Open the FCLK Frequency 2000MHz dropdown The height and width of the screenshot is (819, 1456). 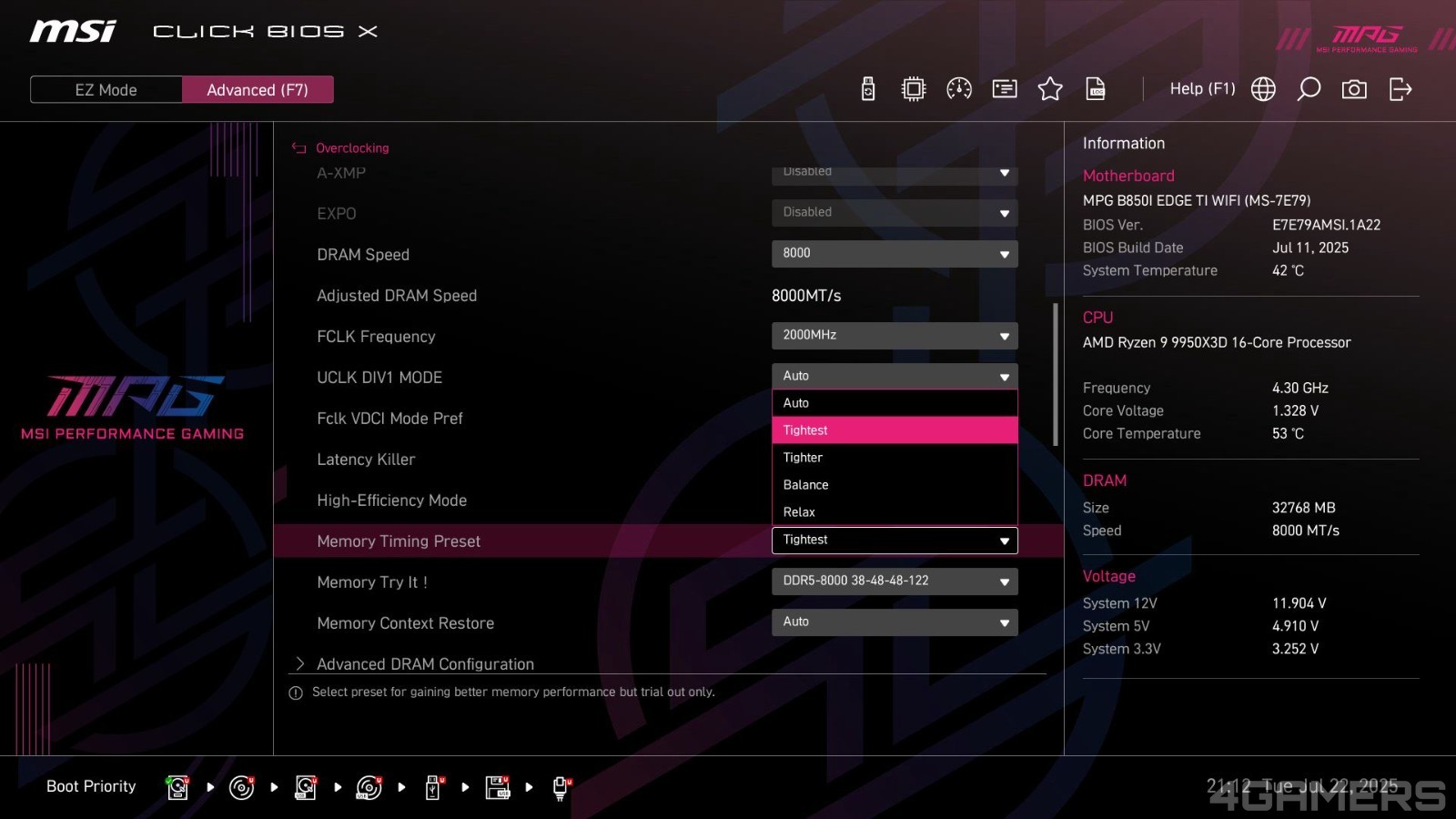tap(895, 336)
